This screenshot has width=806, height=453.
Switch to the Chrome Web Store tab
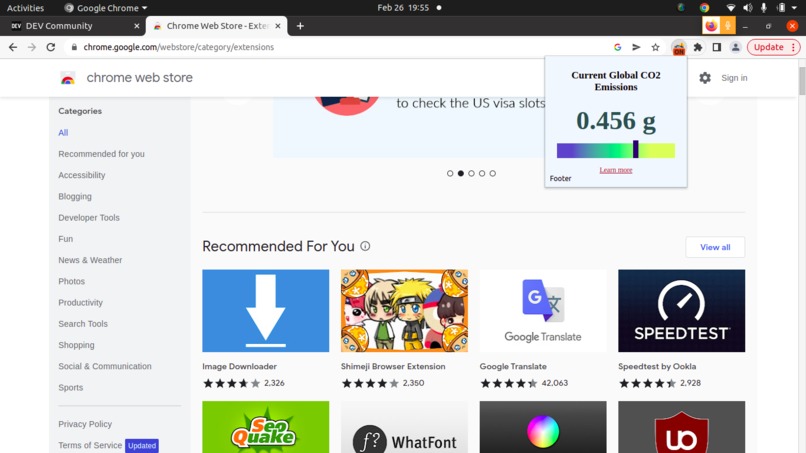(216, 26)
